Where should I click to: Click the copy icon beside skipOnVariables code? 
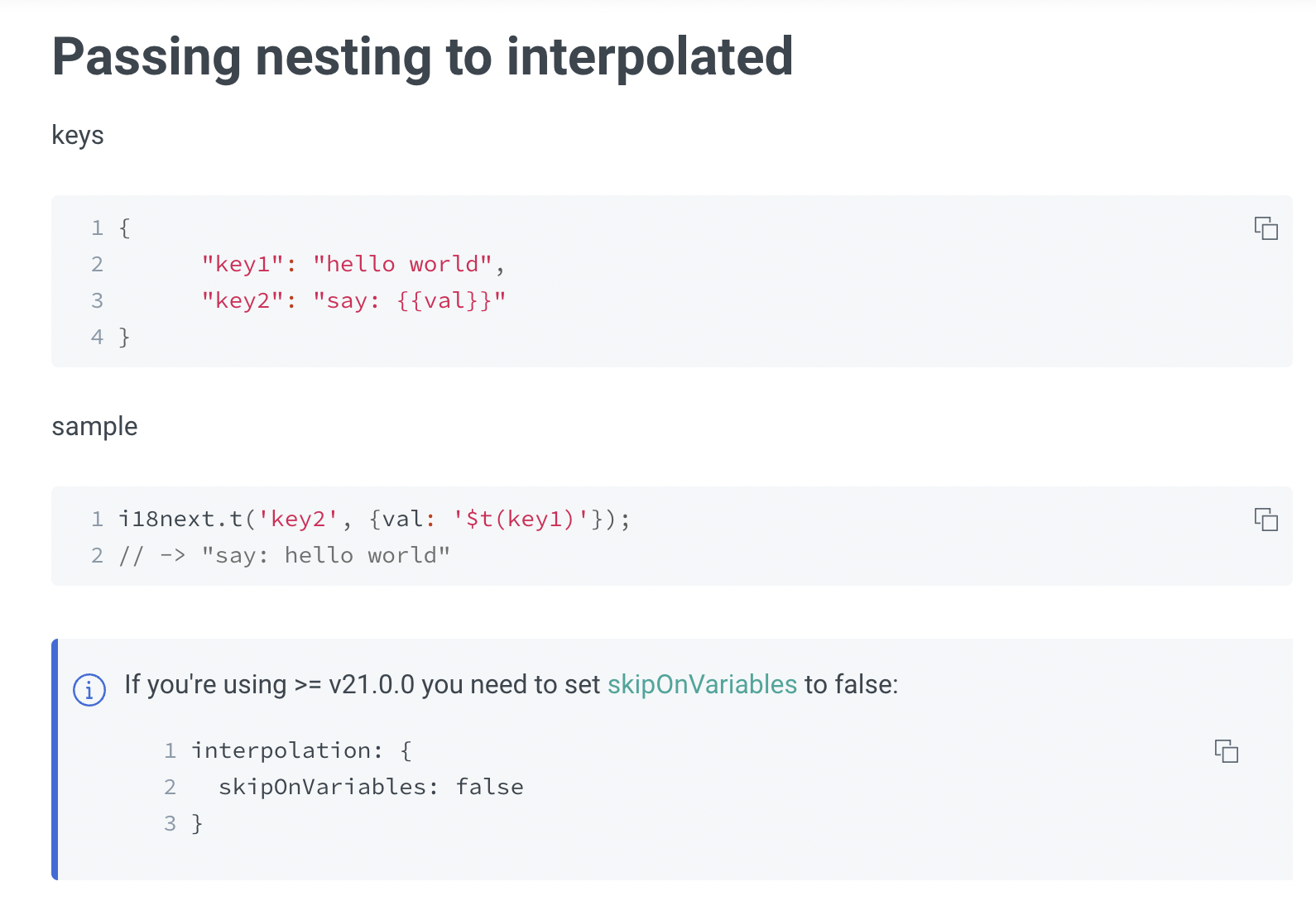[1227, 751]
